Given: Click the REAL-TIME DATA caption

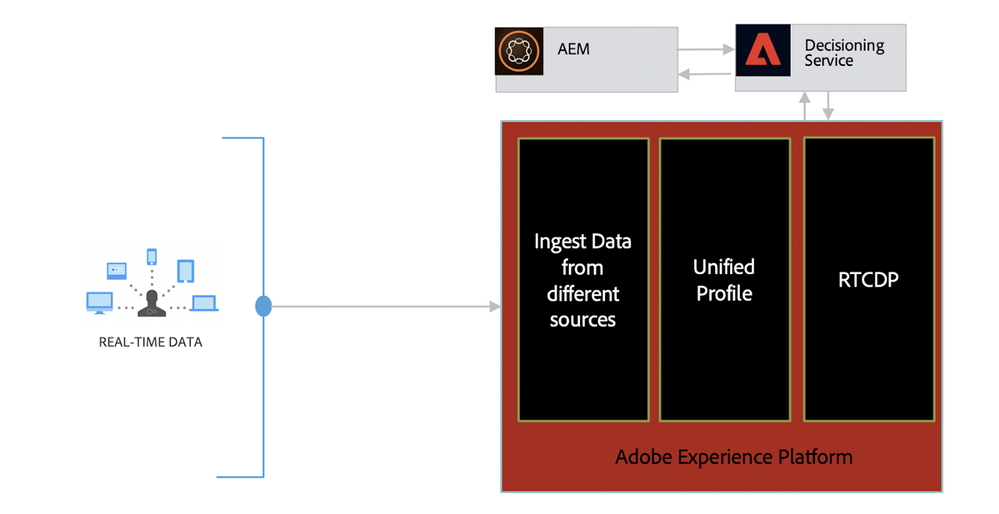Looking at the screenshot, I should (x=150, y=342).
